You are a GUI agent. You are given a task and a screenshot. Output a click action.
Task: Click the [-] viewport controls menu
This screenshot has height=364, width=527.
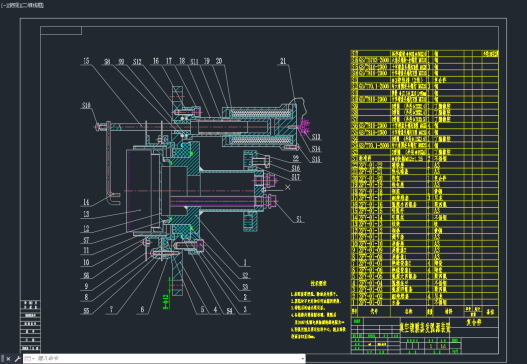click(3, 5)
